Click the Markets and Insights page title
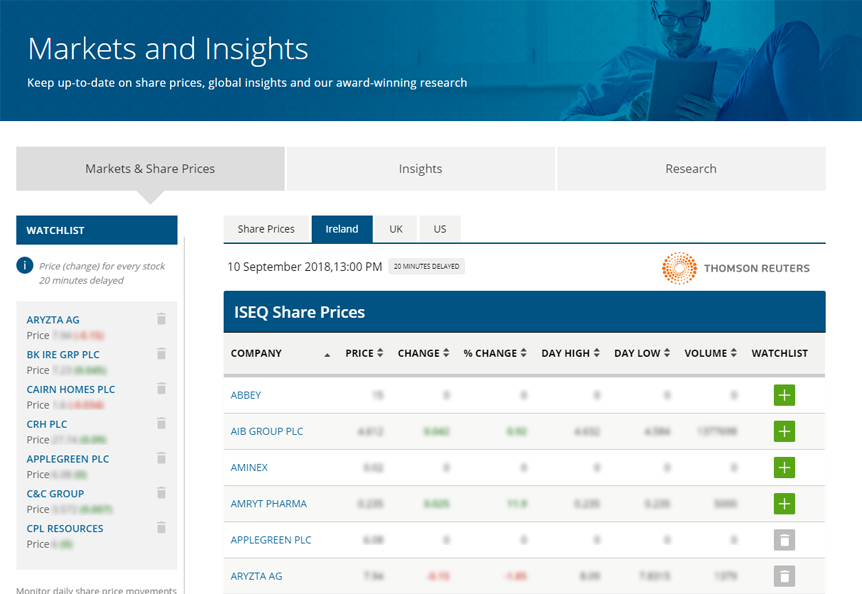862x594 pixels. [168, 49]
